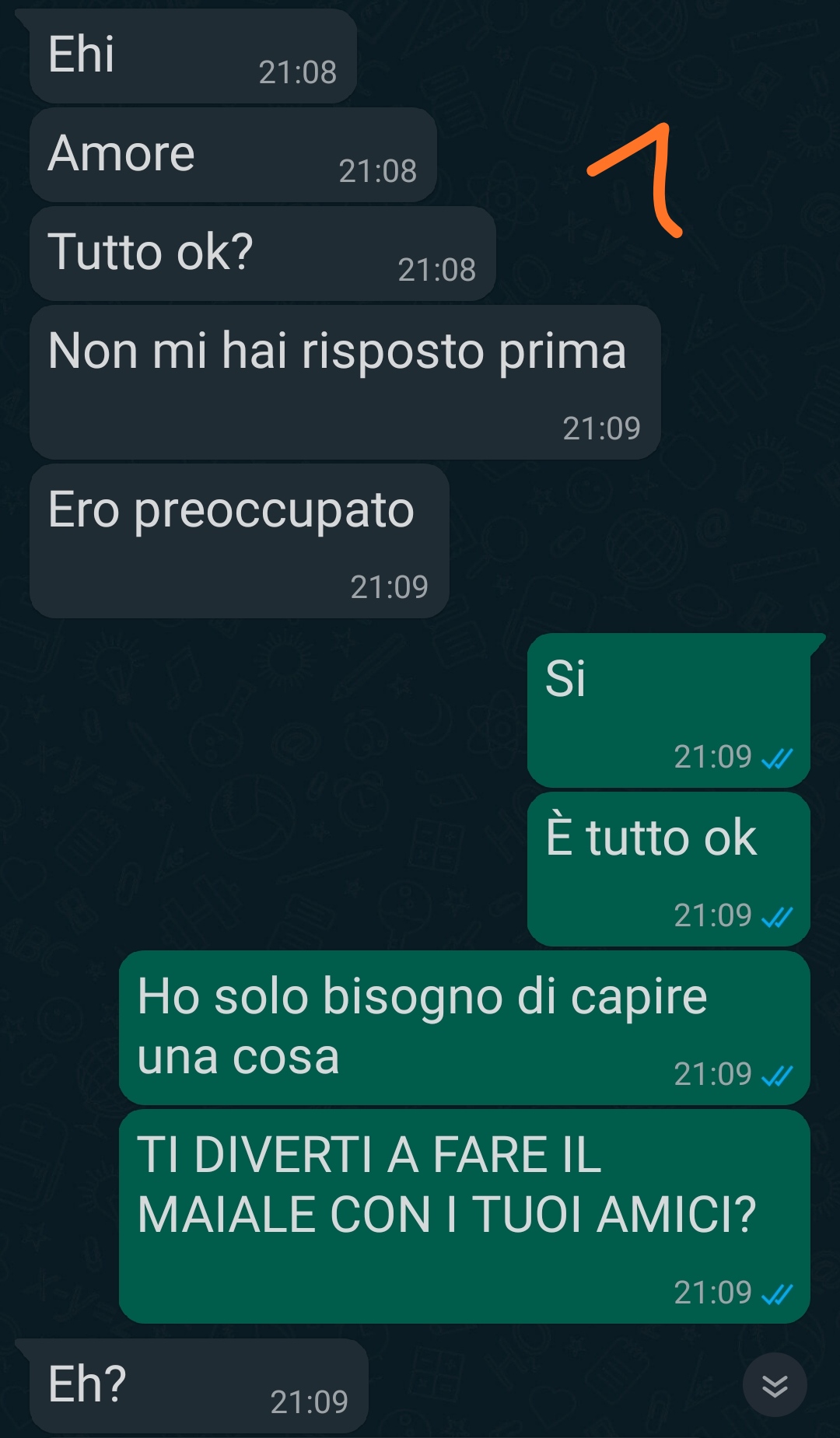Select the 'Ero preoccupato' message bubble
The image size is (840, 1438).
240,541
